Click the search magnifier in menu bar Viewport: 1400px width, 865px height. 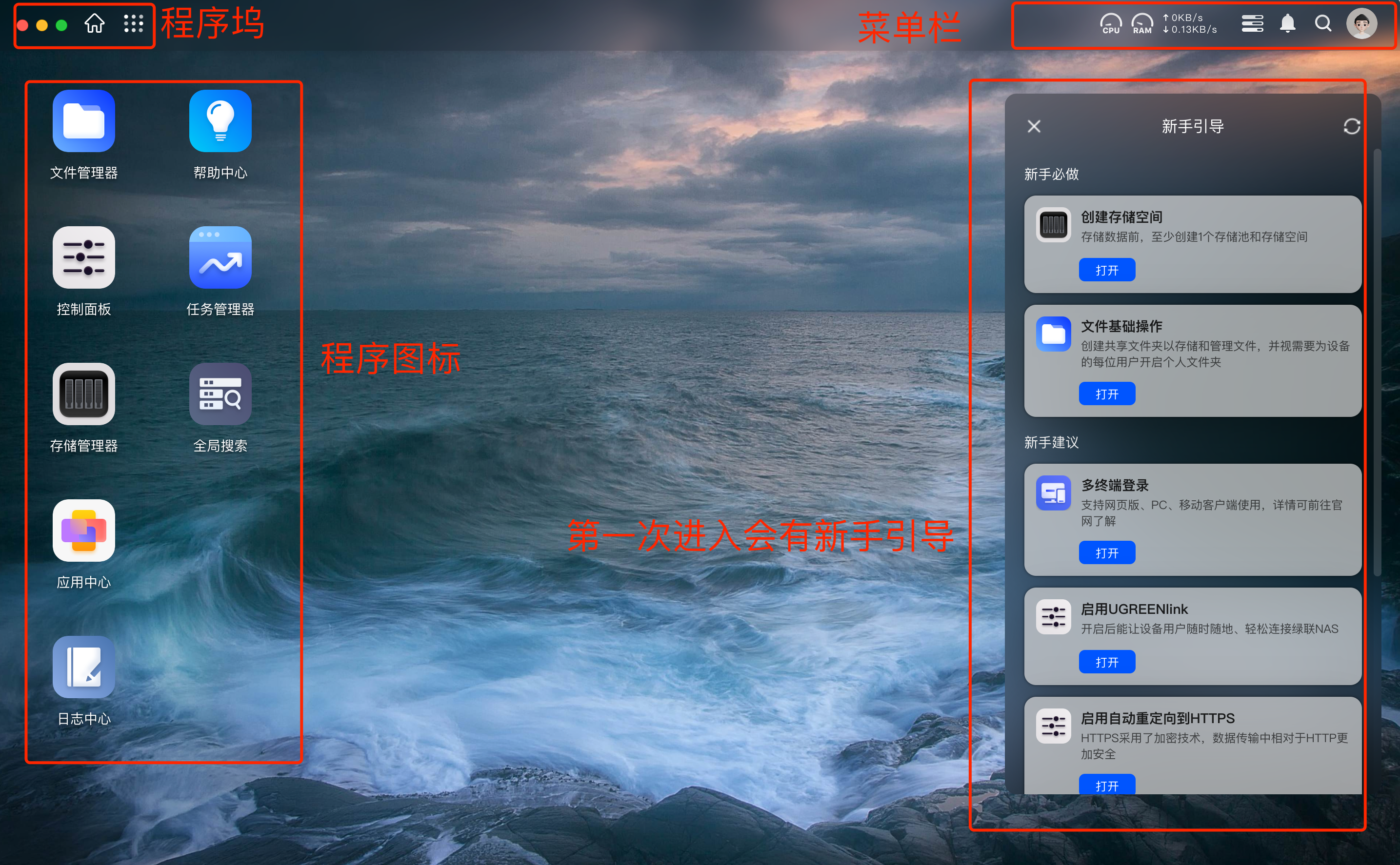pos(1323,23)
